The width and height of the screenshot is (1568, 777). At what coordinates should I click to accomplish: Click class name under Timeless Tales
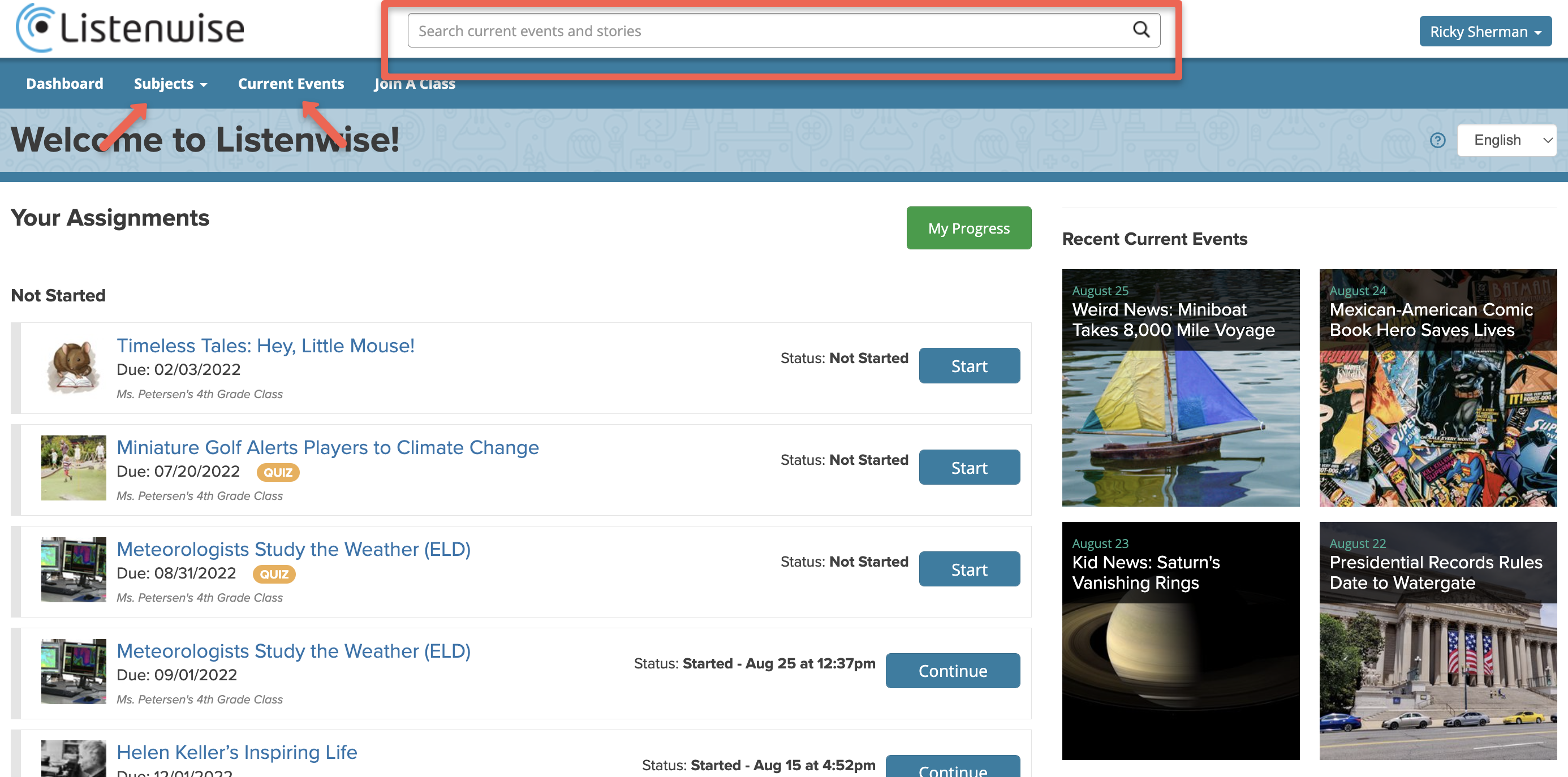[200, 394]
